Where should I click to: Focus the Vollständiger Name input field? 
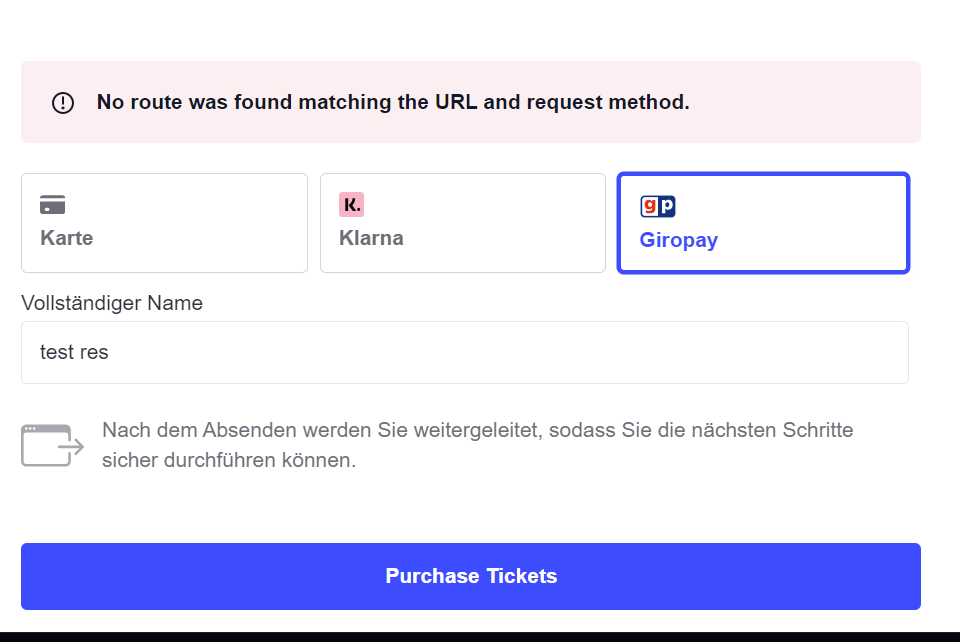click(x=464, y=352)
